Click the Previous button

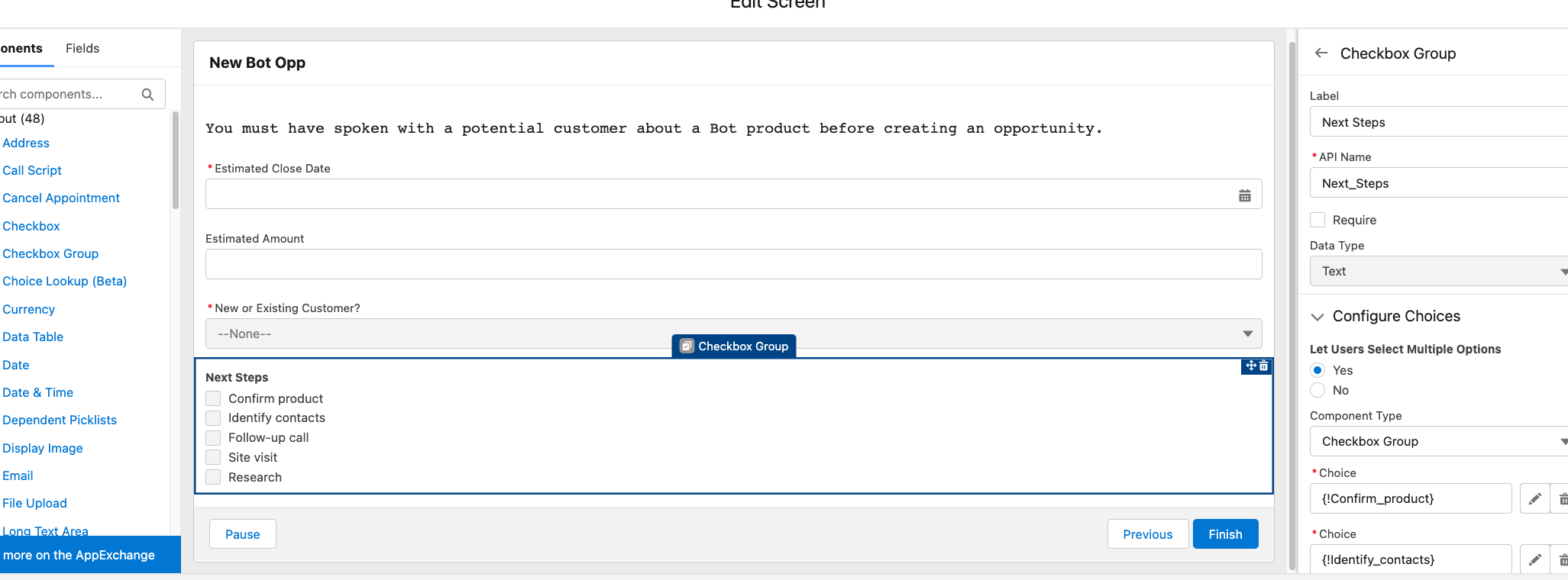point(1148,534)
